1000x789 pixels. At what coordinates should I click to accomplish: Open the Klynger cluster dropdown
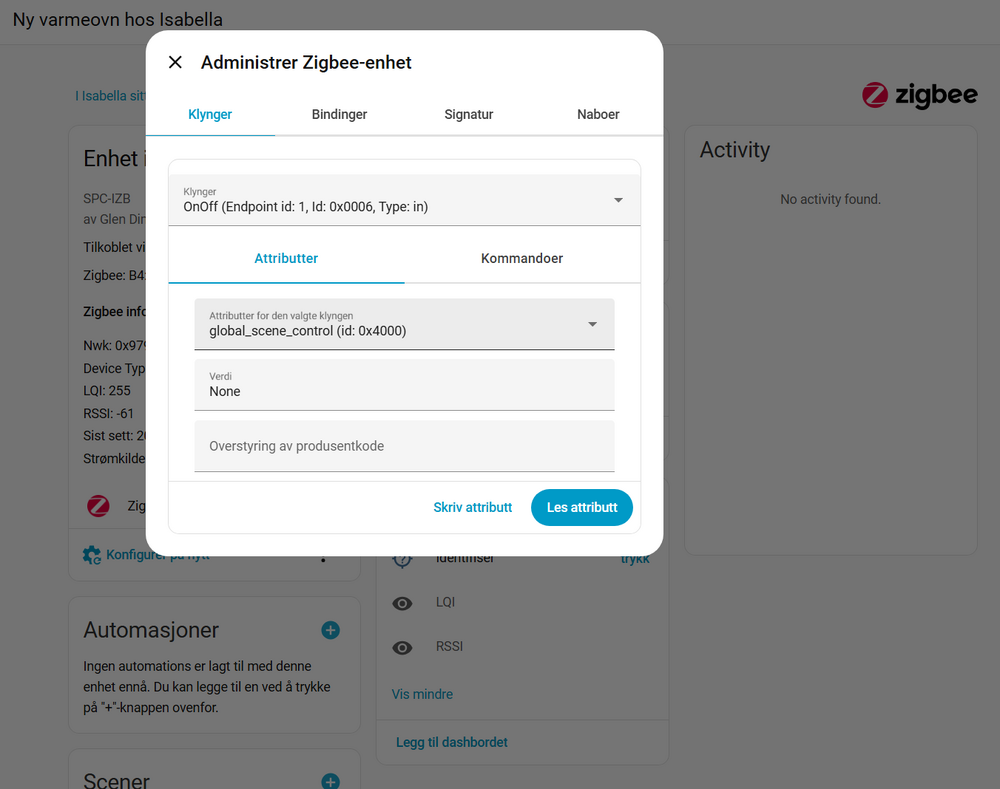(x=404, y=200)
